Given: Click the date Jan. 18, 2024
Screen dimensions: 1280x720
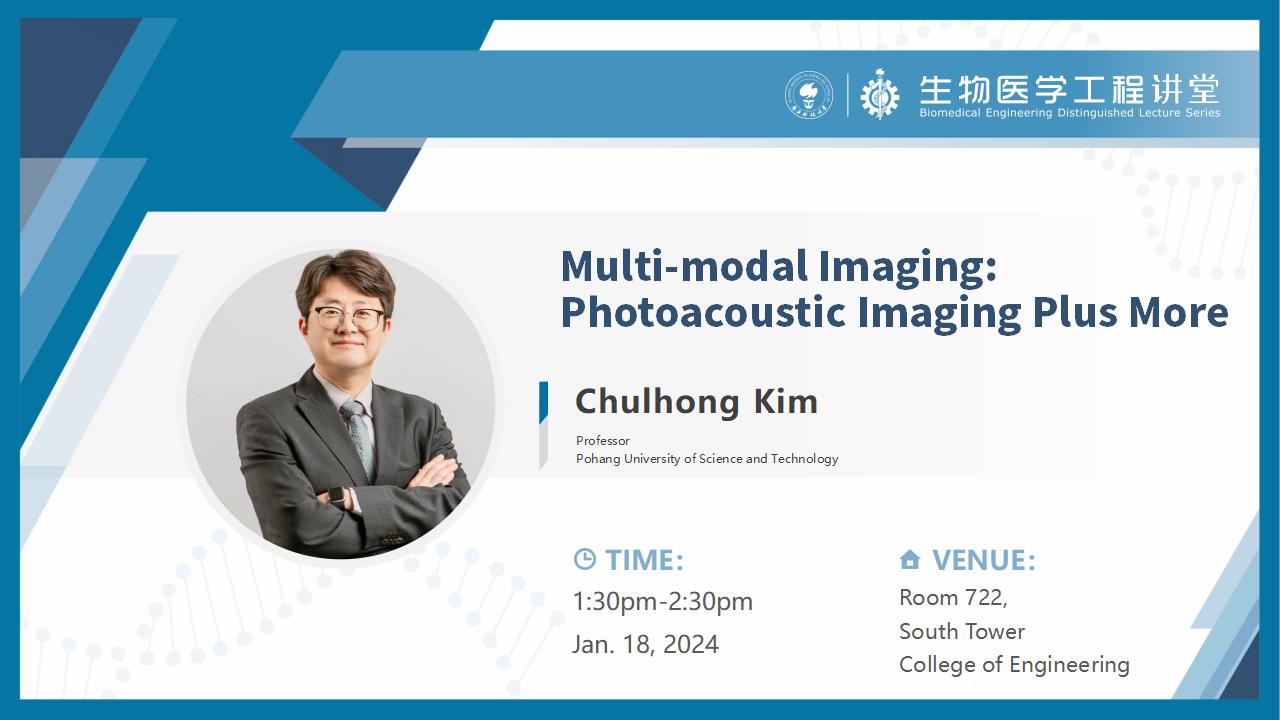Looking at the screenshot, I should 645,645.
